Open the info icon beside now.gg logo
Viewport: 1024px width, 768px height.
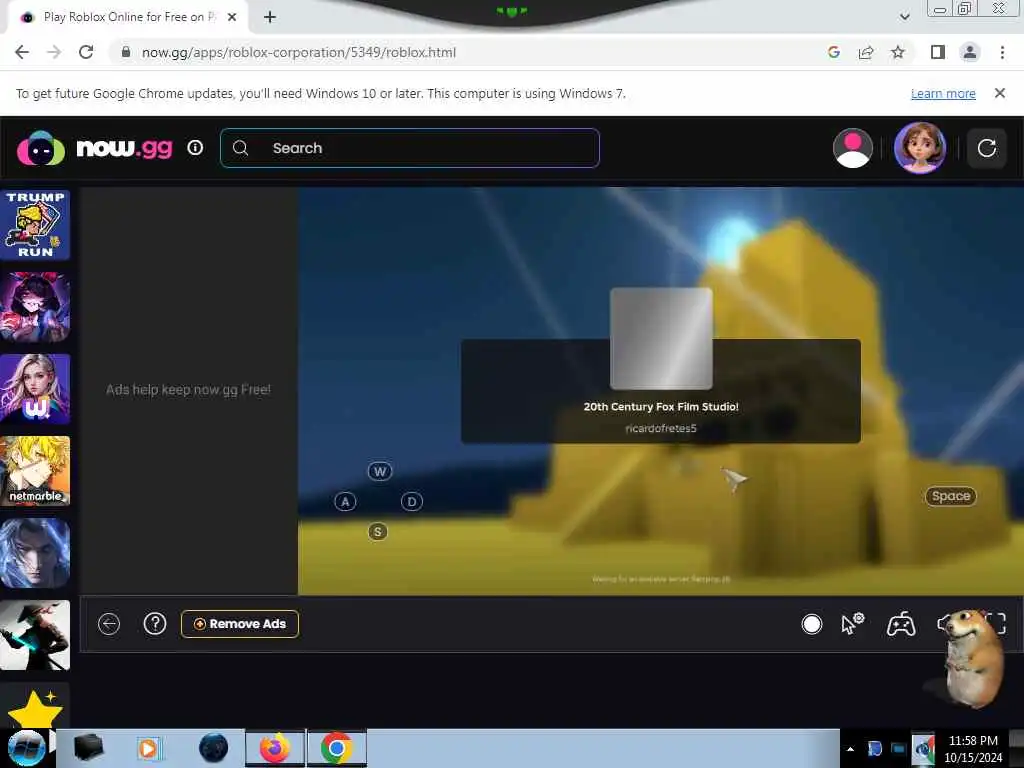pos(195,148)
